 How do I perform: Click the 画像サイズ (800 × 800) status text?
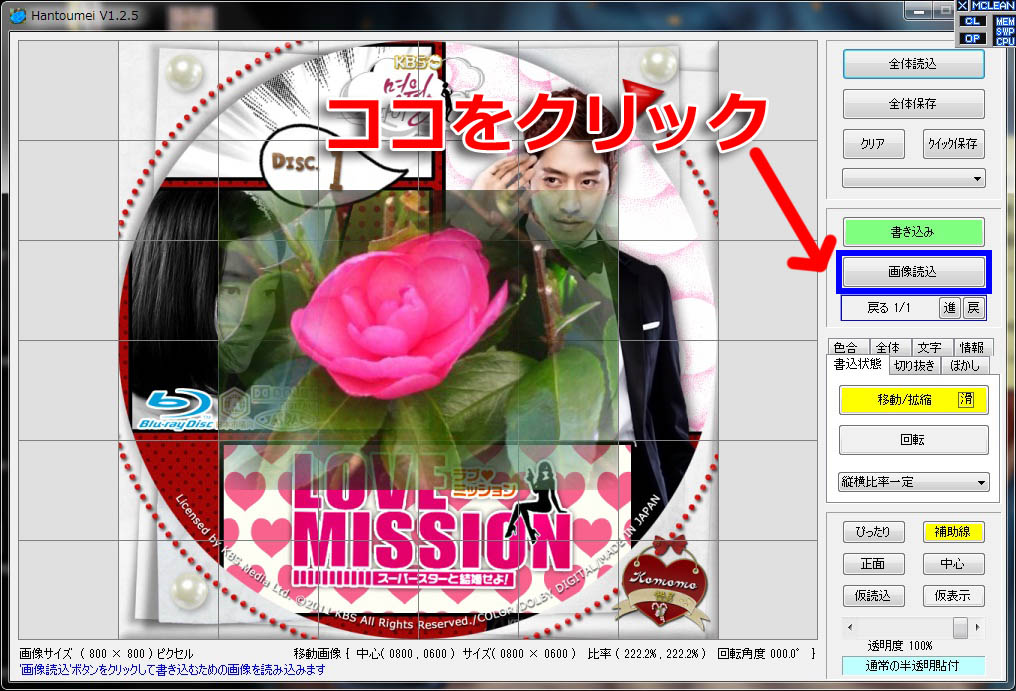click(x=106, y=653)
